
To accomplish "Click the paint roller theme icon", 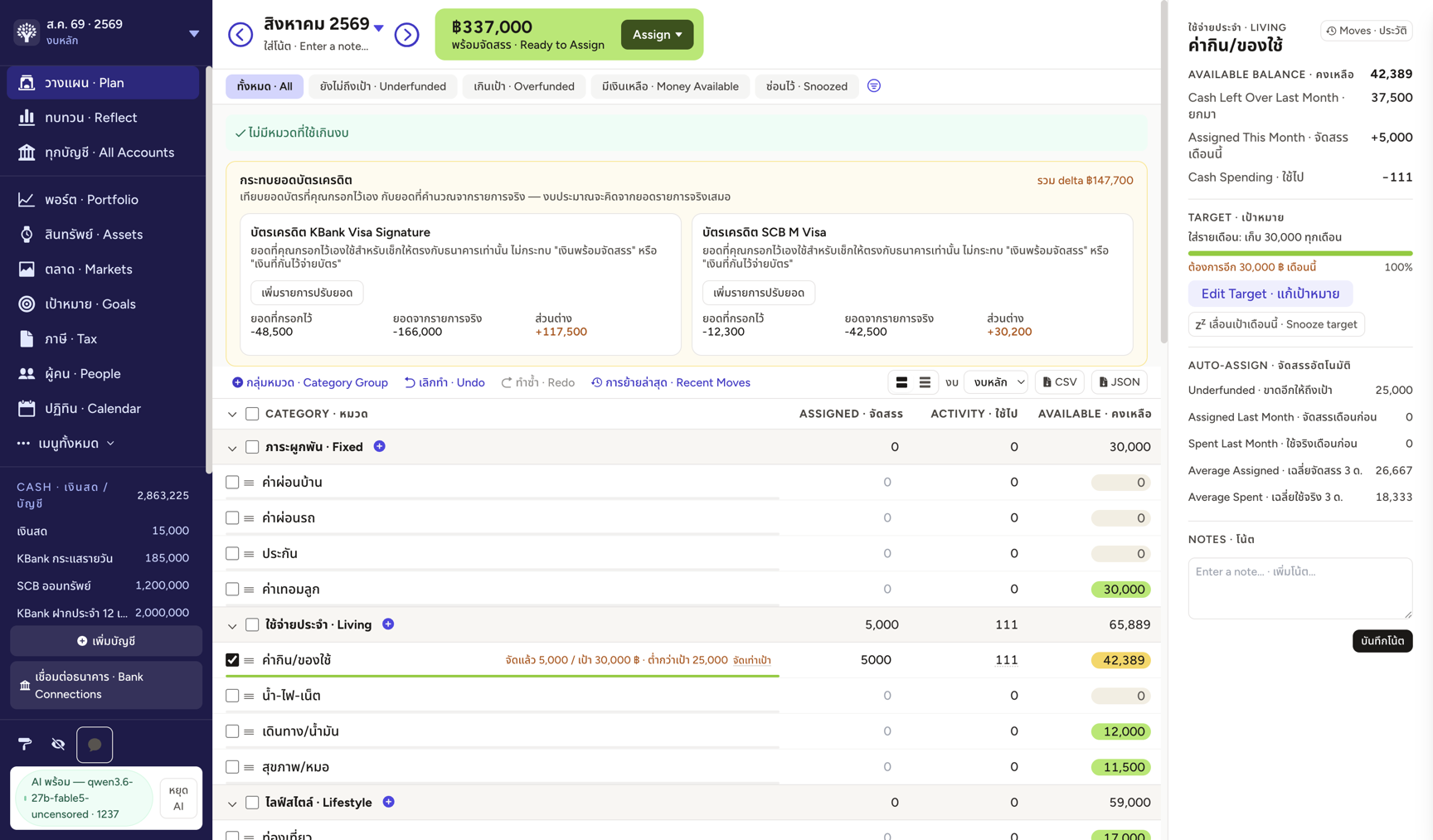I will click(x=25, y=744).
